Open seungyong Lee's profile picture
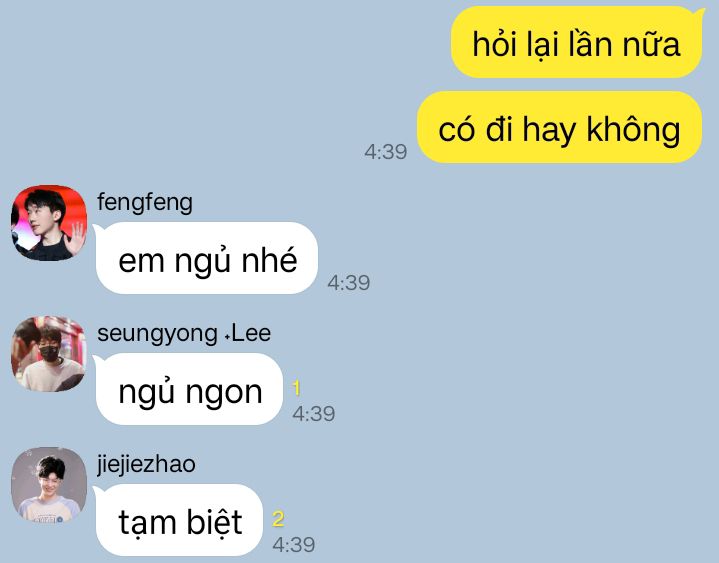The width and height of the screenshot is (719, 563). click(x=49, y=353)
